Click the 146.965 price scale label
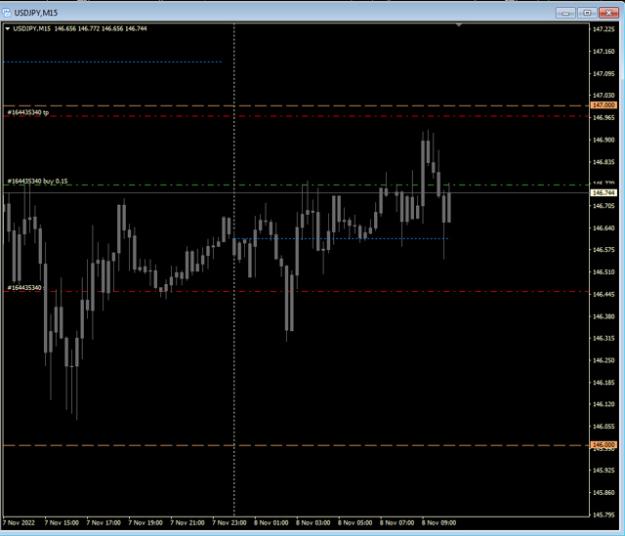Viewport: 625px width, 536px height. (603, 118)
